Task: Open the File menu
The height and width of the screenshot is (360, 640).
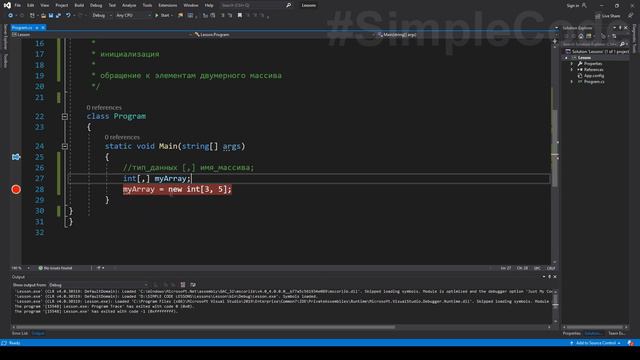Action: (x=18, y=5)
